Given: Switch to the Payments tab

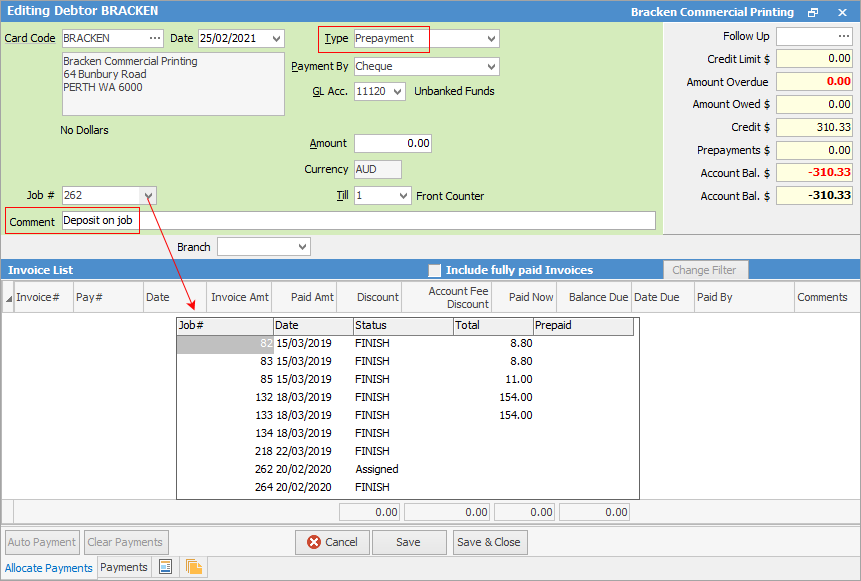Looking at the screenshot, I should 123,567.
